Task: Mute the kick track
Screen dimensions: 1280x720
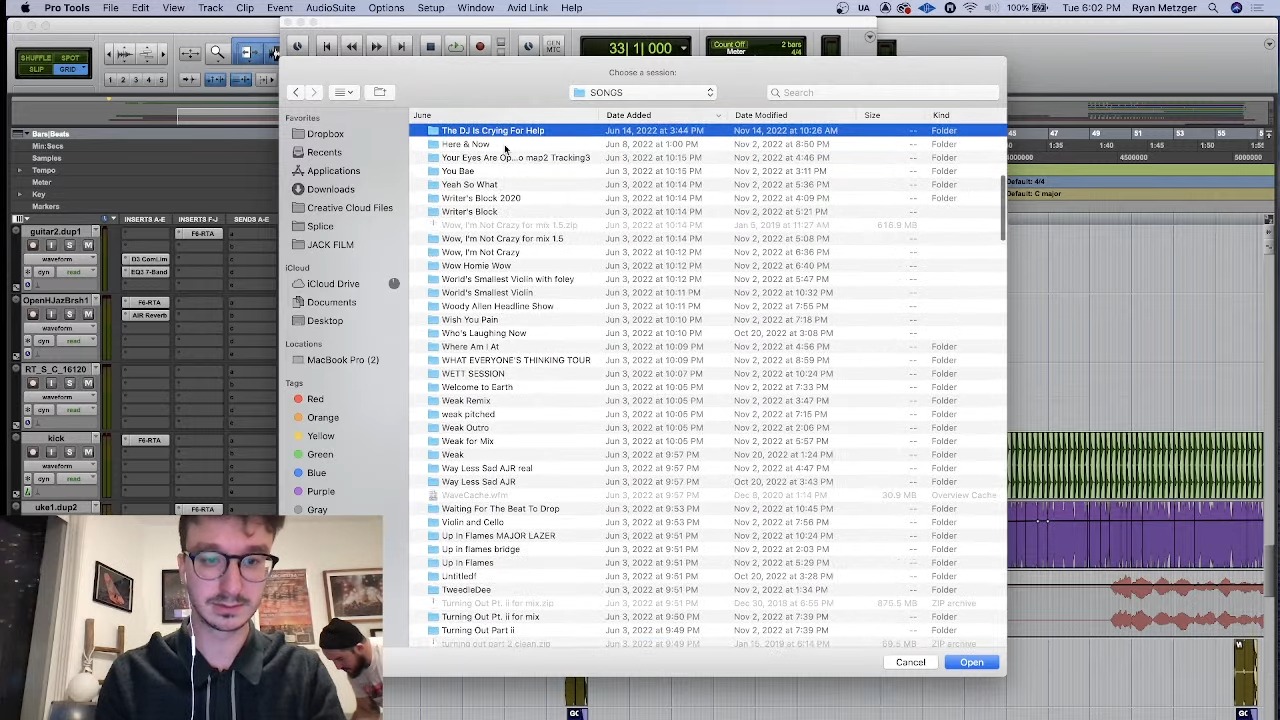Action: pos(87,453)
